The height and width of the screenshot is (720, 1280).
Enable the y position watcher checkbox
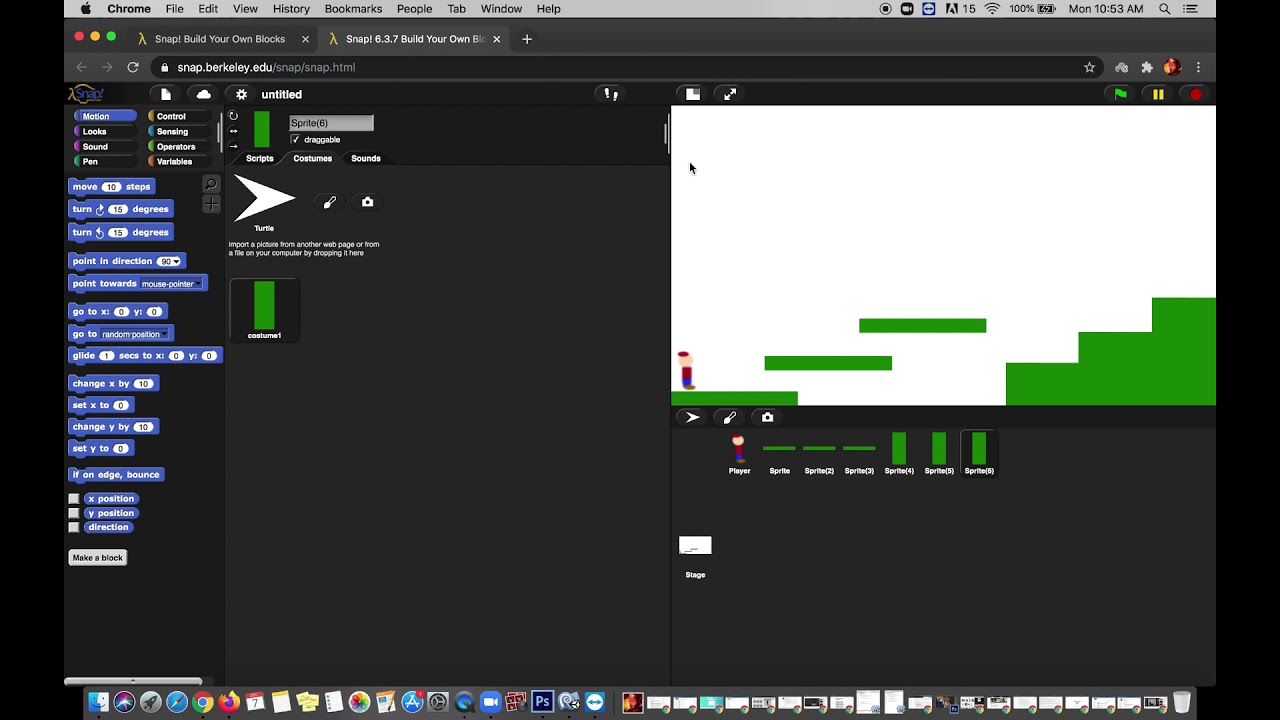point(73,513)
